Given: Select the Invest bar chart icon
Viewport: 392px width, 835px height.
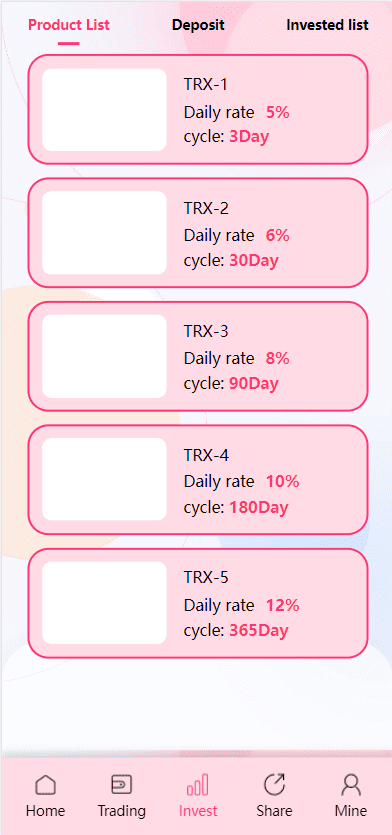Looking at the screenshot, I should [x=198, y=785].
